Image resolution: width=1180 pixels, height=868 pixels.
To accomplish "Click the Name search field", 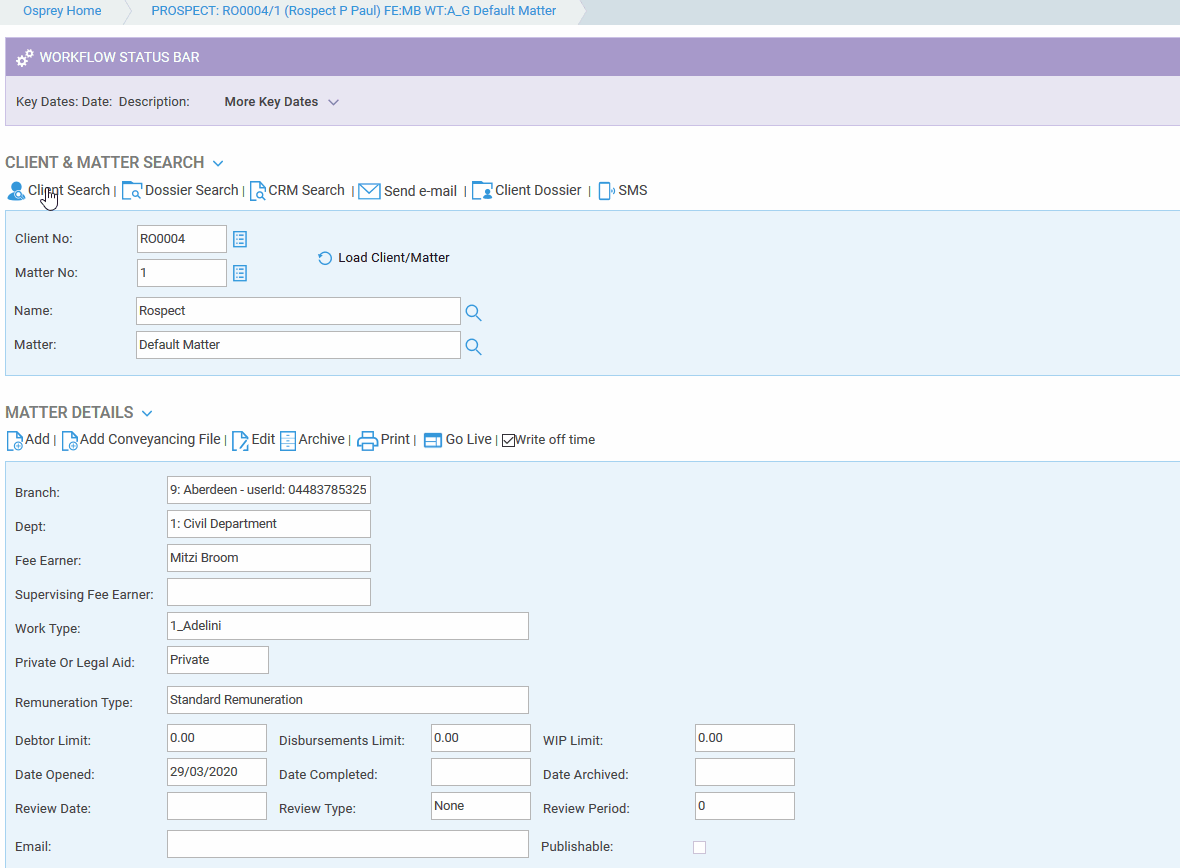I will point(298,311).
